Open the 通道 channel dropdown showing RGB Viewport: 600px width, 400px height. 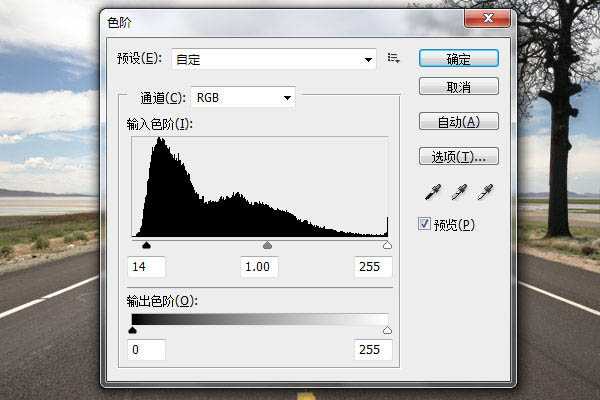[x=243, y=98]
